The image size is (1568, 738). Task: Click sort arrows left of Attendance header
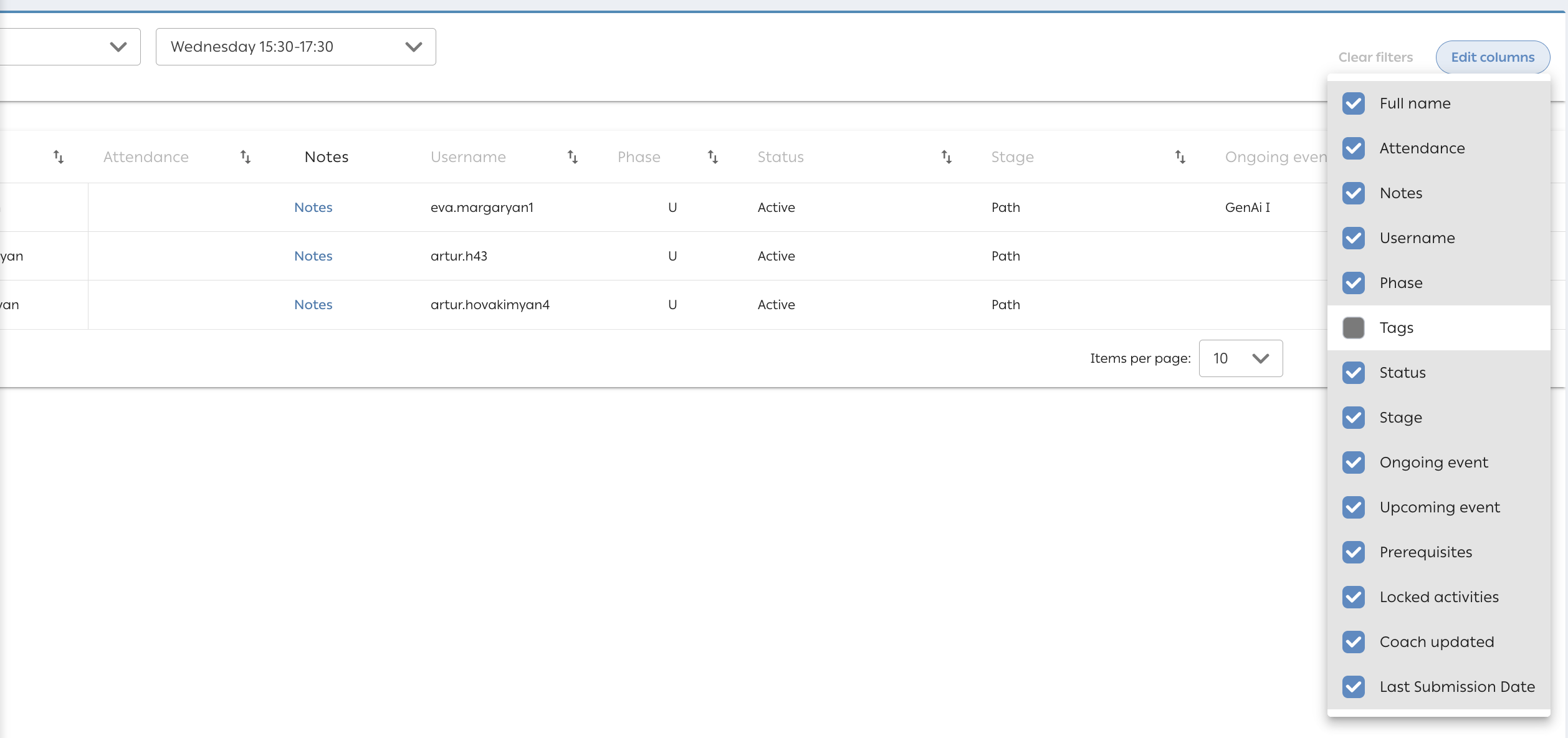pos(59,157)
